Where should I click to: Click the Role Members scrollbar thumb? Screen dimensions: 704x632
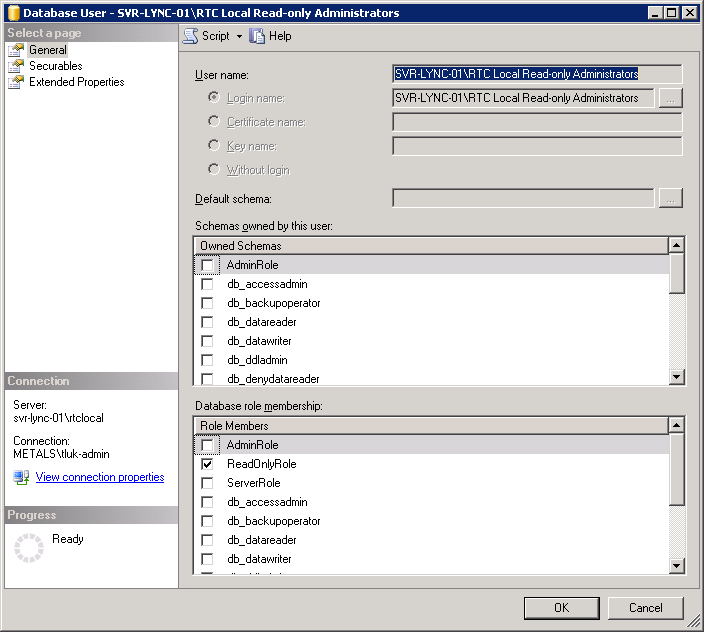[x=676, y=470]
